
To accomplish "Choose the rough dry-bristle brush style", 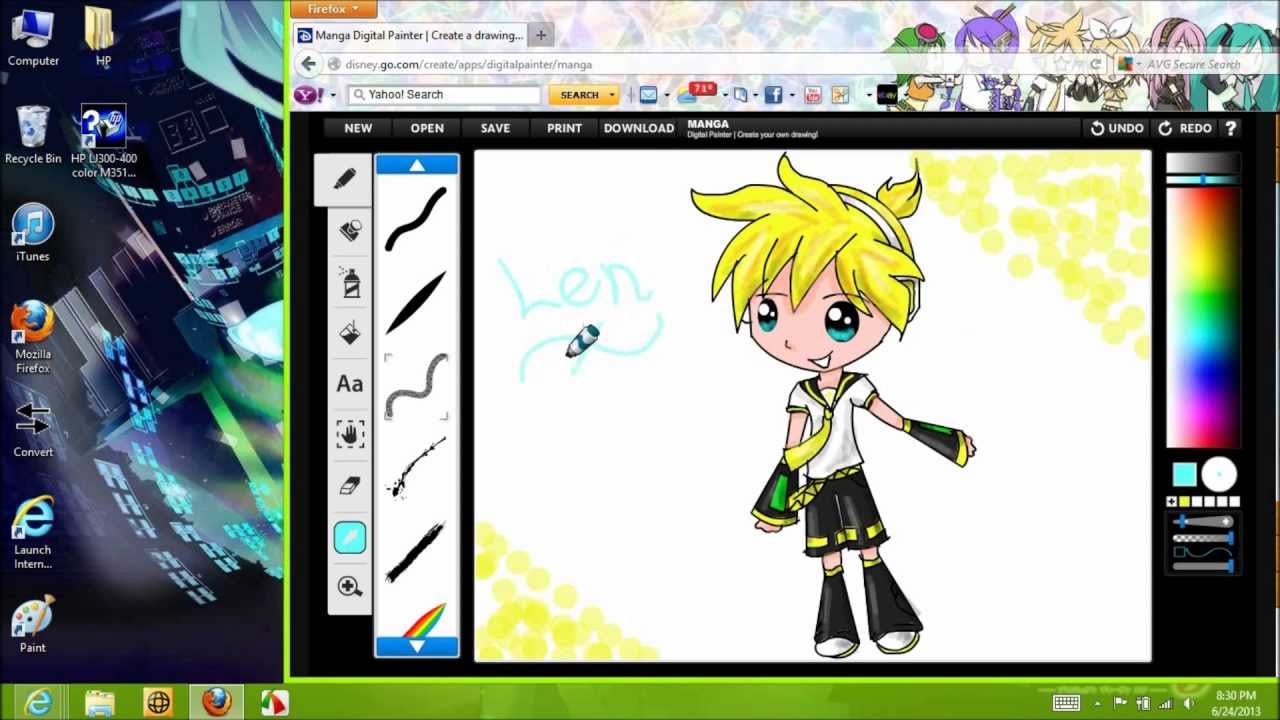I will (x=416, y=552).
